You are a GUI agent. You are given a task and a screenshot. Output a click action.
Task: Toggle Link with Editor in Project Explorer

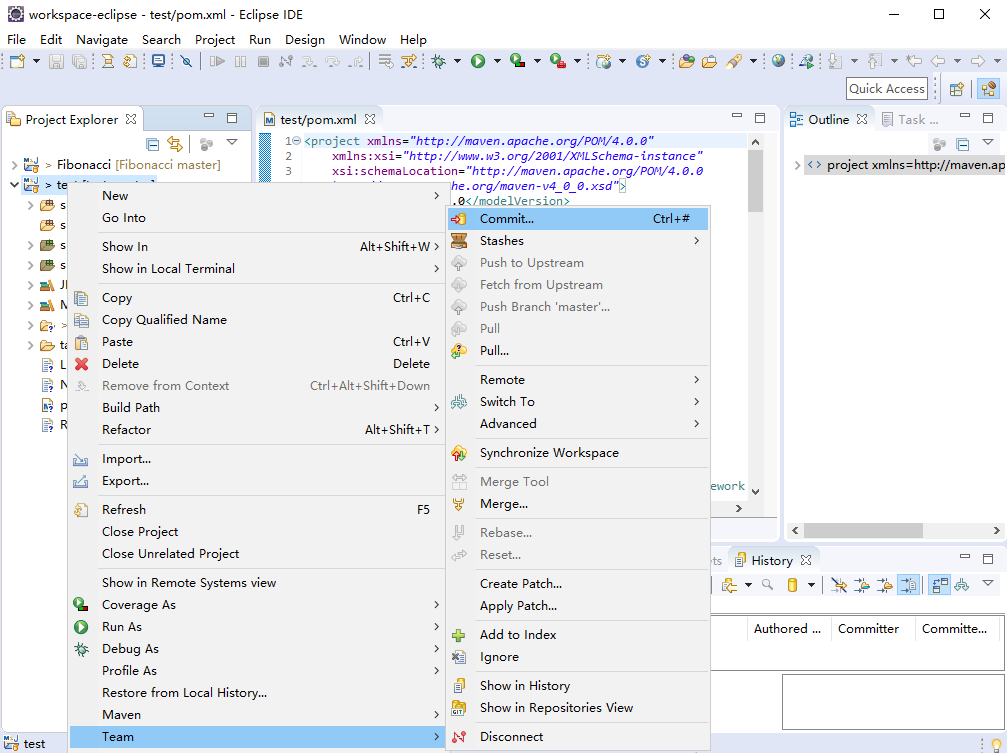click(x=175, y=143)
